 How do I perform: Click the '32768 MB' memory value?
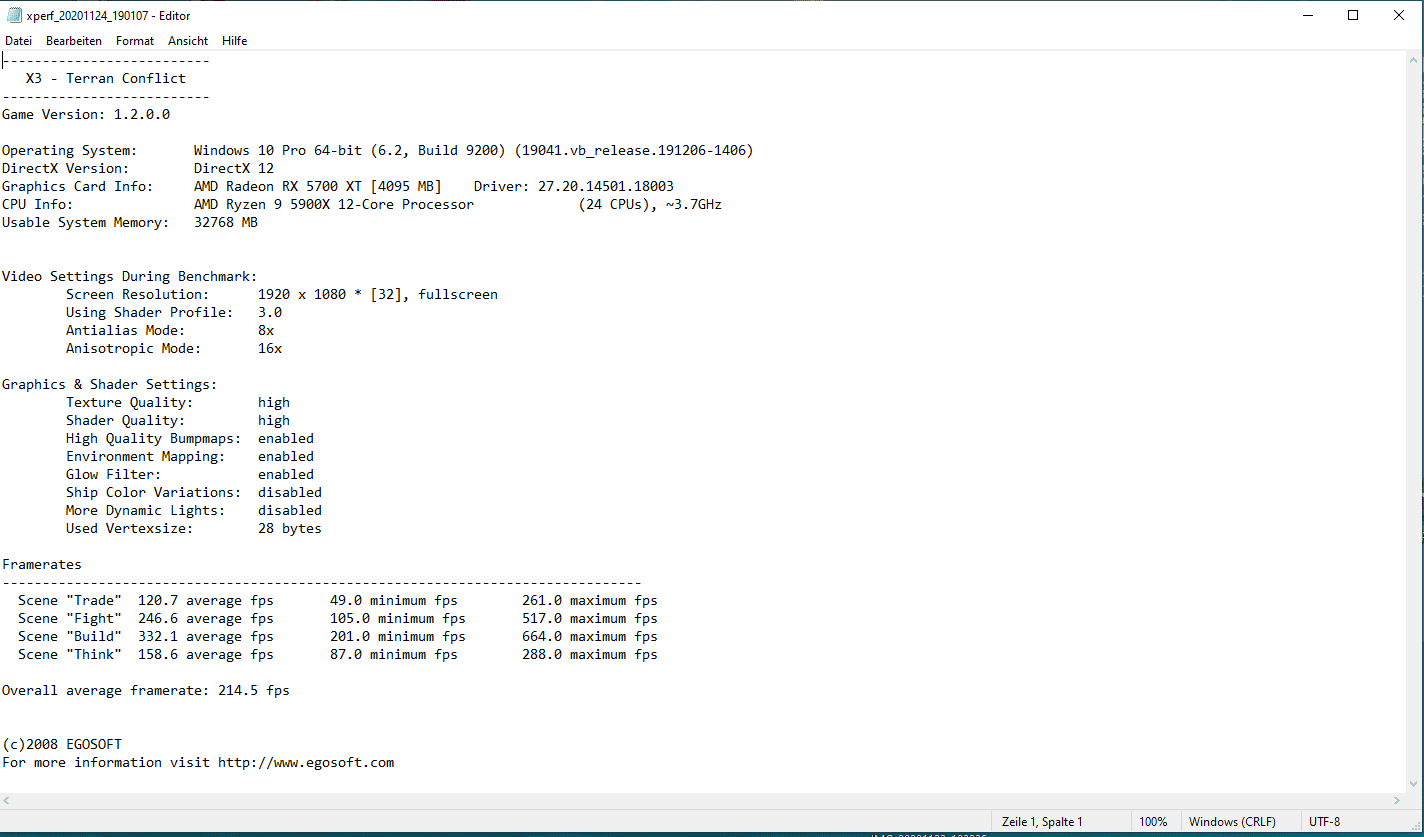click(x=226, y=222)
